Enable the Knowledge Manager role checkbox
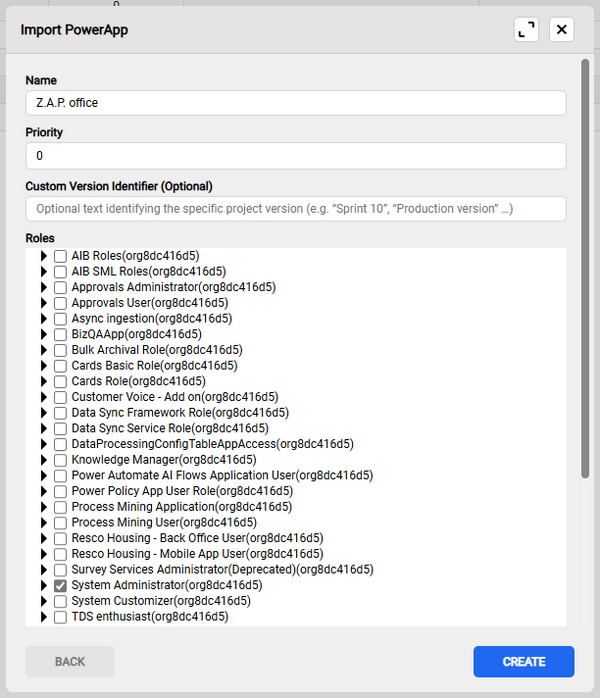The height and width of the screenshot is (698, 600). (61, 460)
